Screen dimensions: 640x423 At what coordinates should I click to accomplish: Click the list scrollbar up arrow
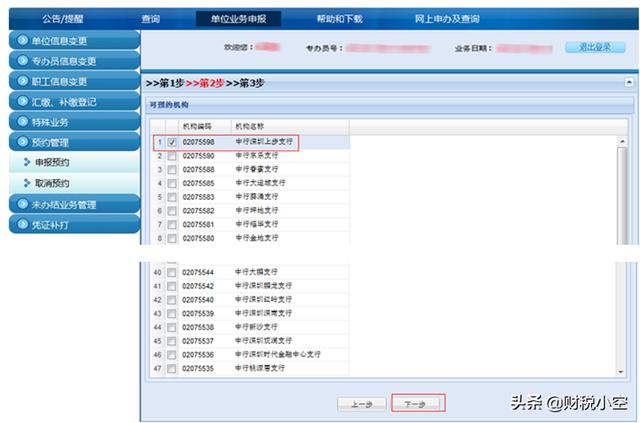(622, 141)
